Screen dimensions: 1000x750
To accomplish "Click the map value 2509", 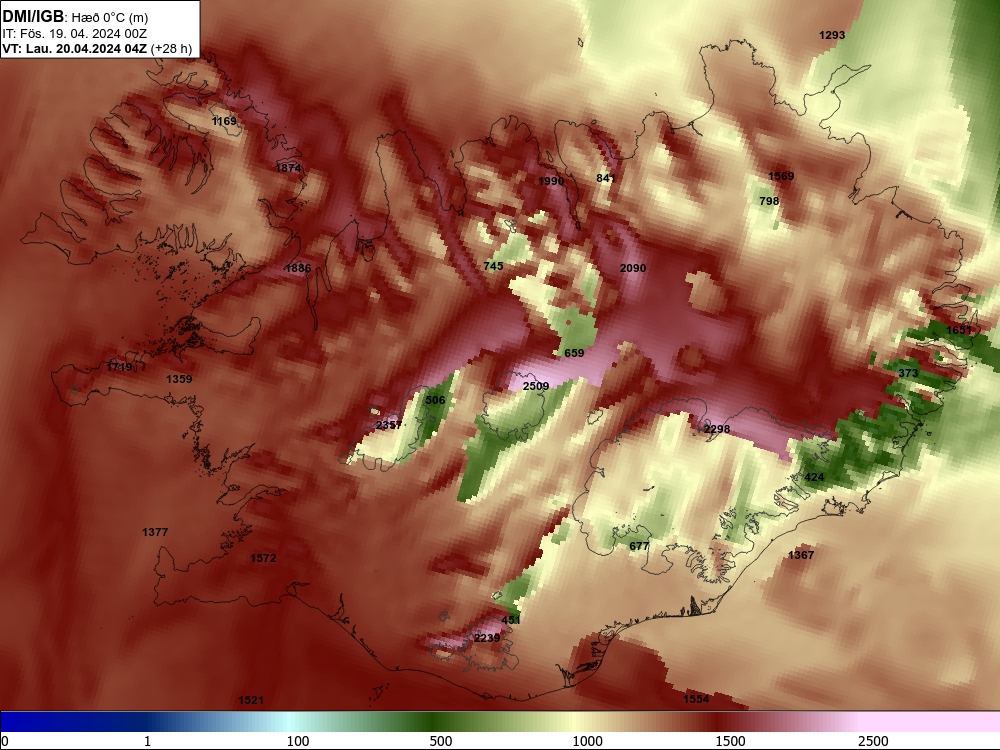I will (536, 386).
